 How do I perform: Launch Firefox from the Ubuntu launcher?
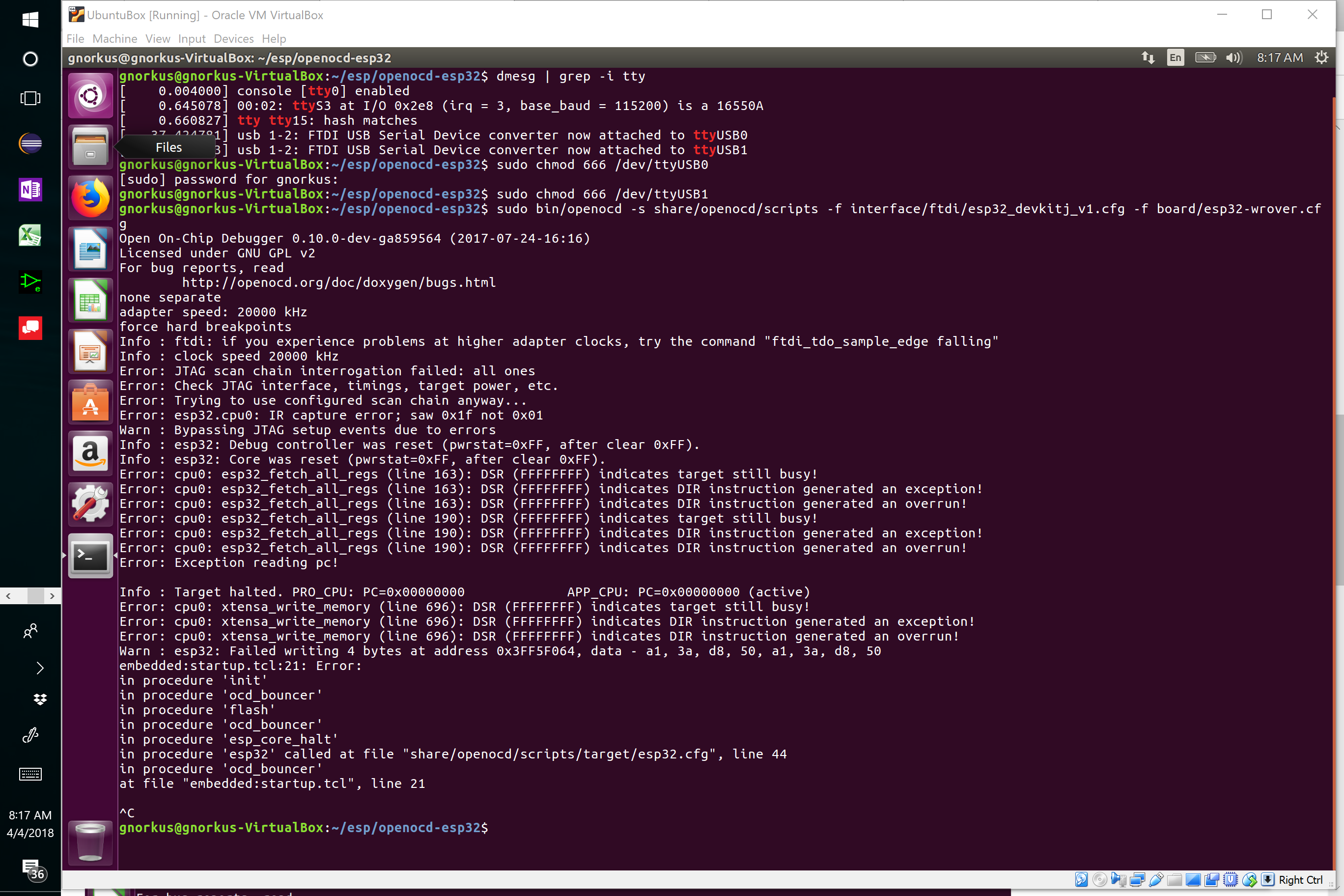coord(90,197)
